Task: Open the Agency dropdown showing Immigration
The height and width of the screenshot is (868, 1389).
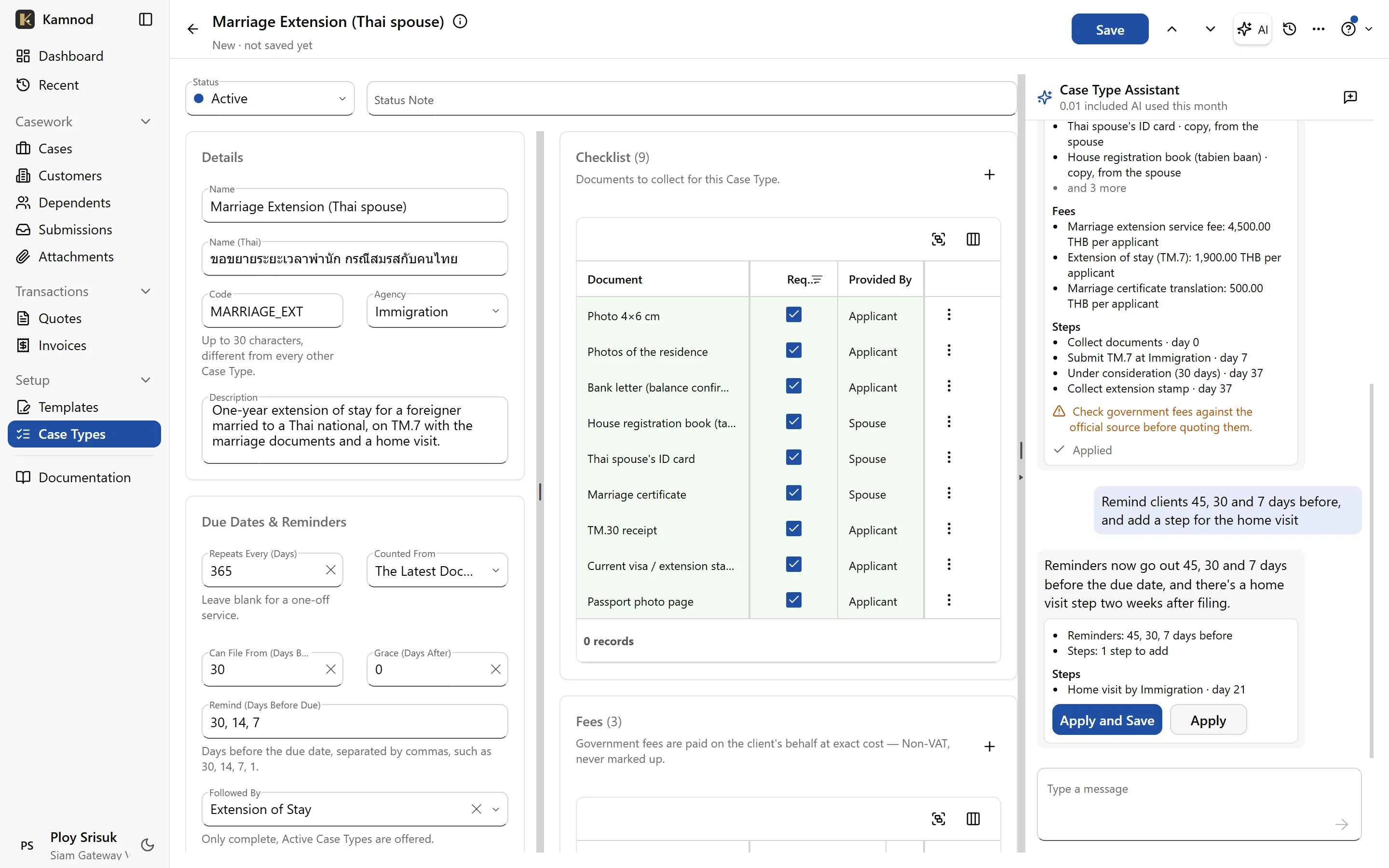Action: (437, 311)
